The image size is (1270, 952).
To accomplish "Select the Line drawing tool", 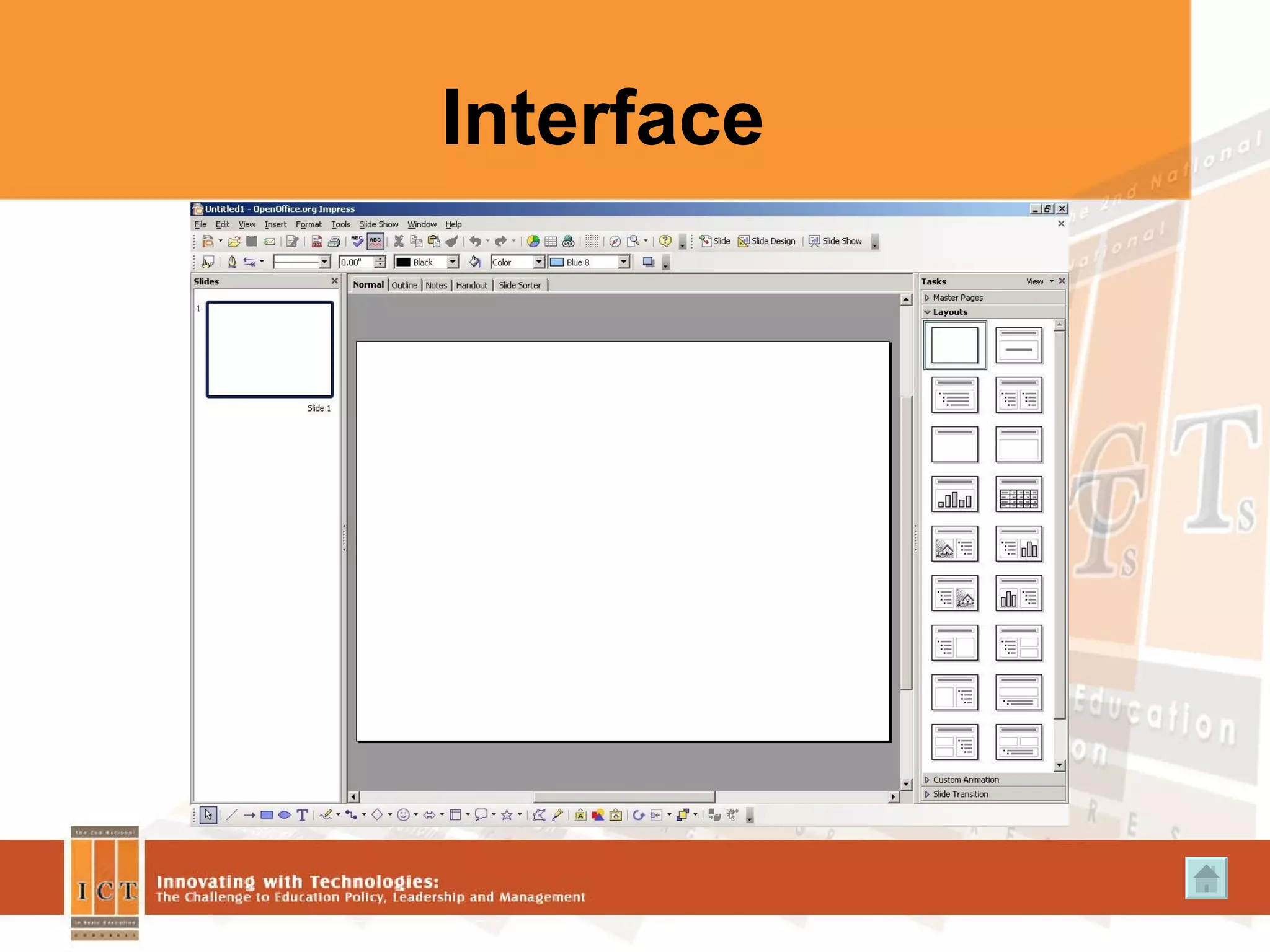I will click(232, 815).
